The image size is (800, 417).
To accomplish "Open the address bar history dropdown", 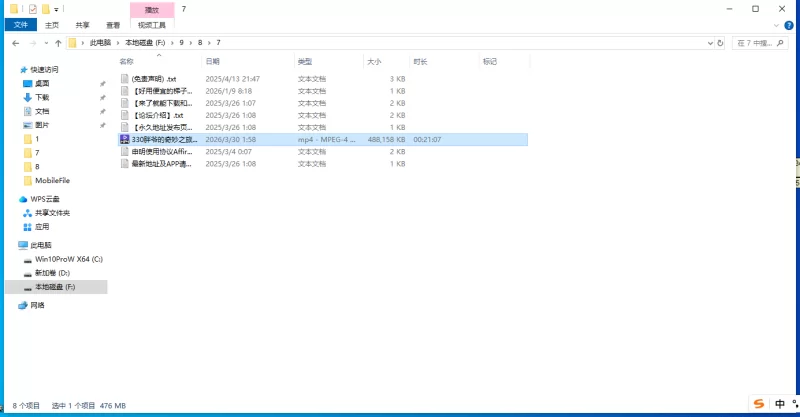I will pyautogui.click(x=710, y=43).
